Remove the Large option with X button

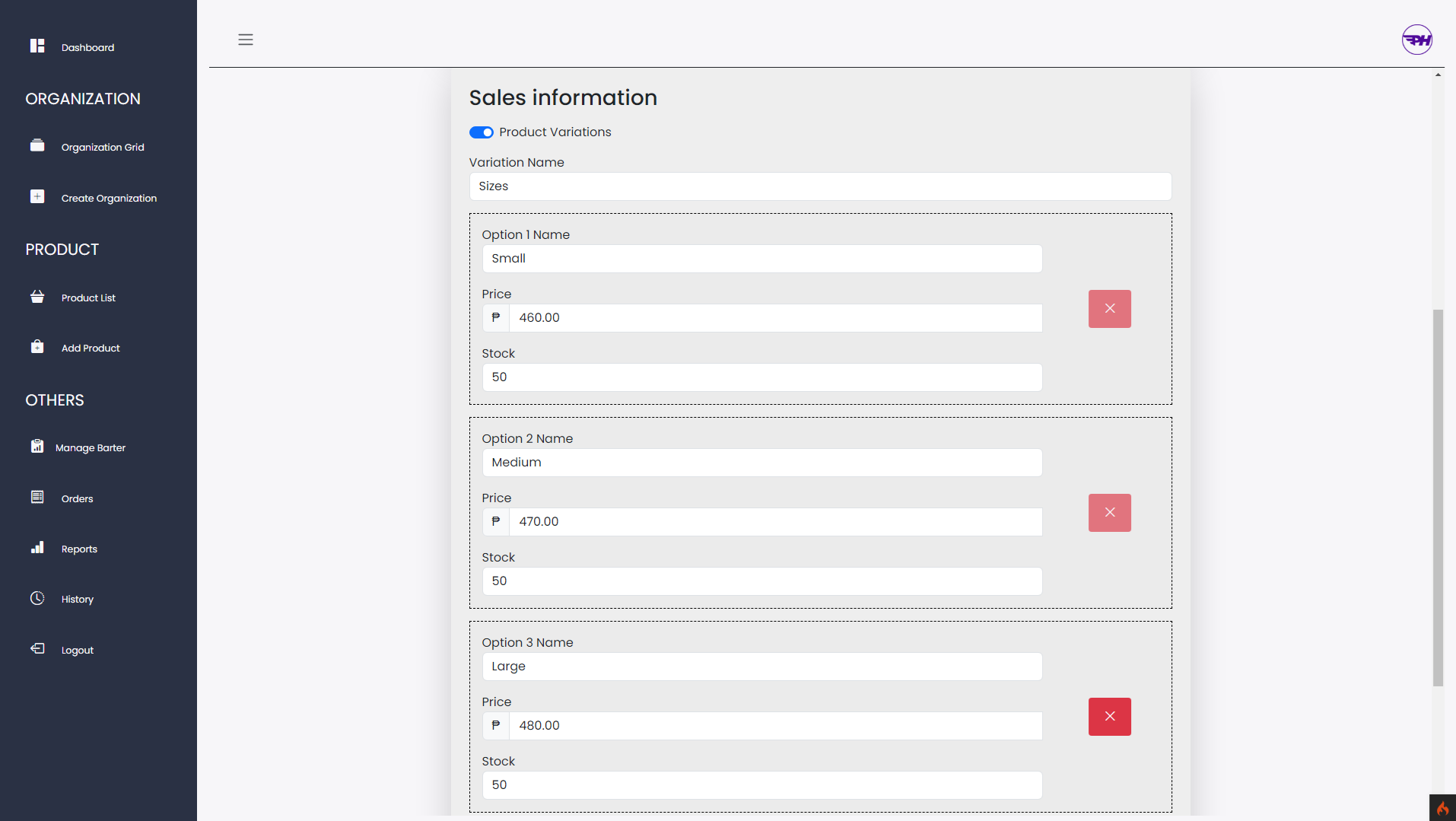[1109, 717]
